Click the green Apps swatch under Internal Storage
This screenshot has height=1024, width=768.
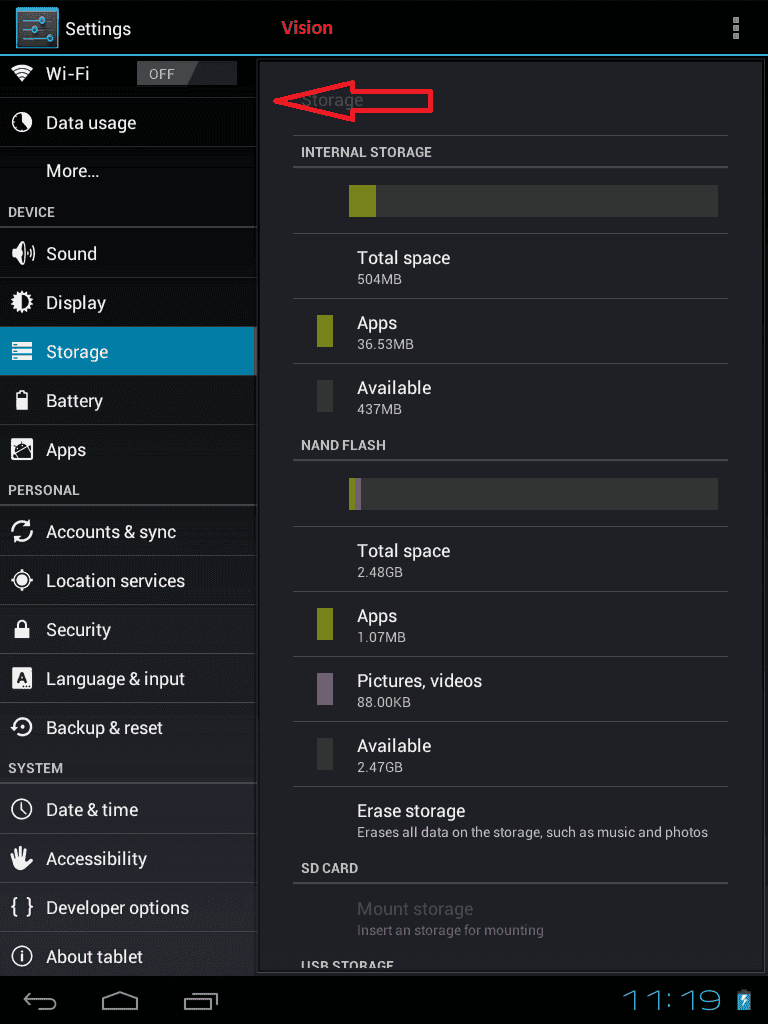(325, 331)
